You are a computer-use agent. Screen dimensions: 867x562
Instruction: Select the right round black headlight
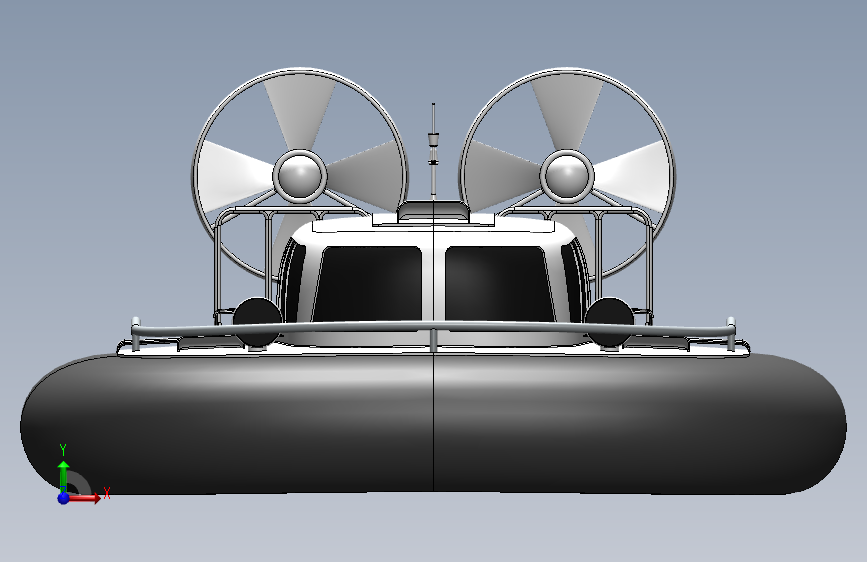(x=609, y=322)
